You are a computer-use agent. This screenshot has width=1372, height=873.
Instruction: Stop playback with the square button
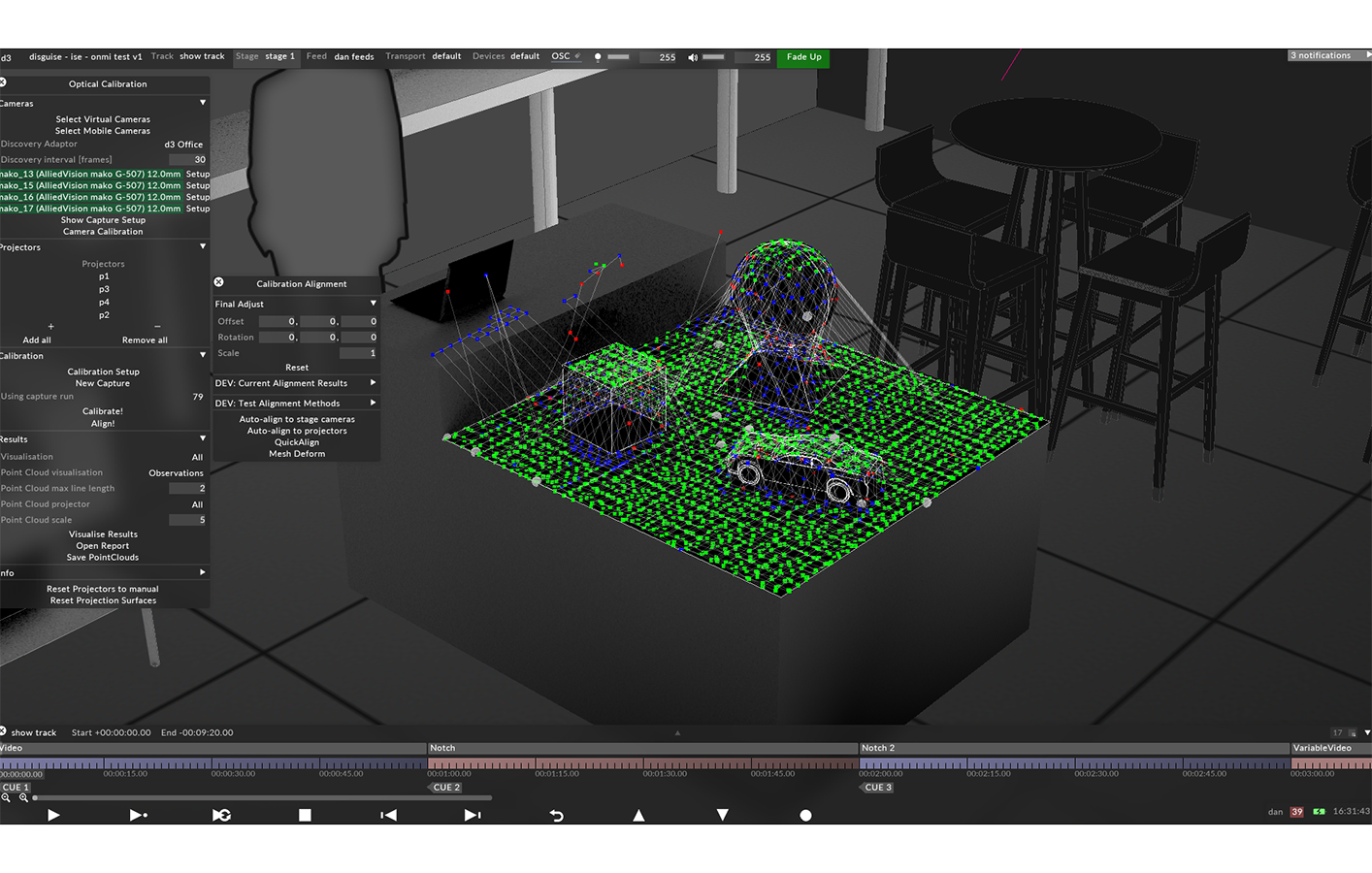click(305, 815)
